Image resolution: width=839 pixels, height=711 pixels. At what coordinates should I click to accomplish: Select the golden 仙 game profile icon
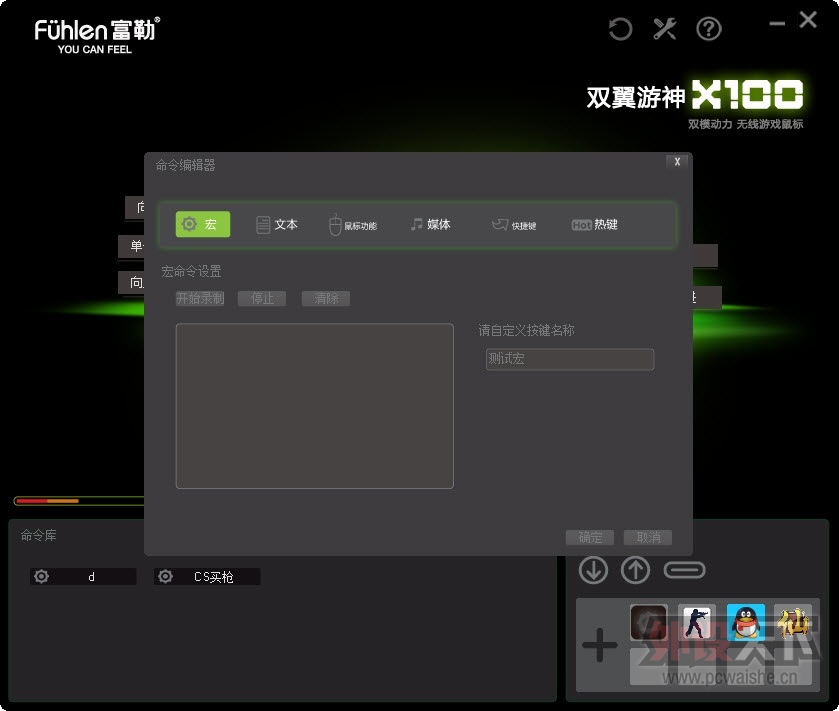click(x=793, y=622)
